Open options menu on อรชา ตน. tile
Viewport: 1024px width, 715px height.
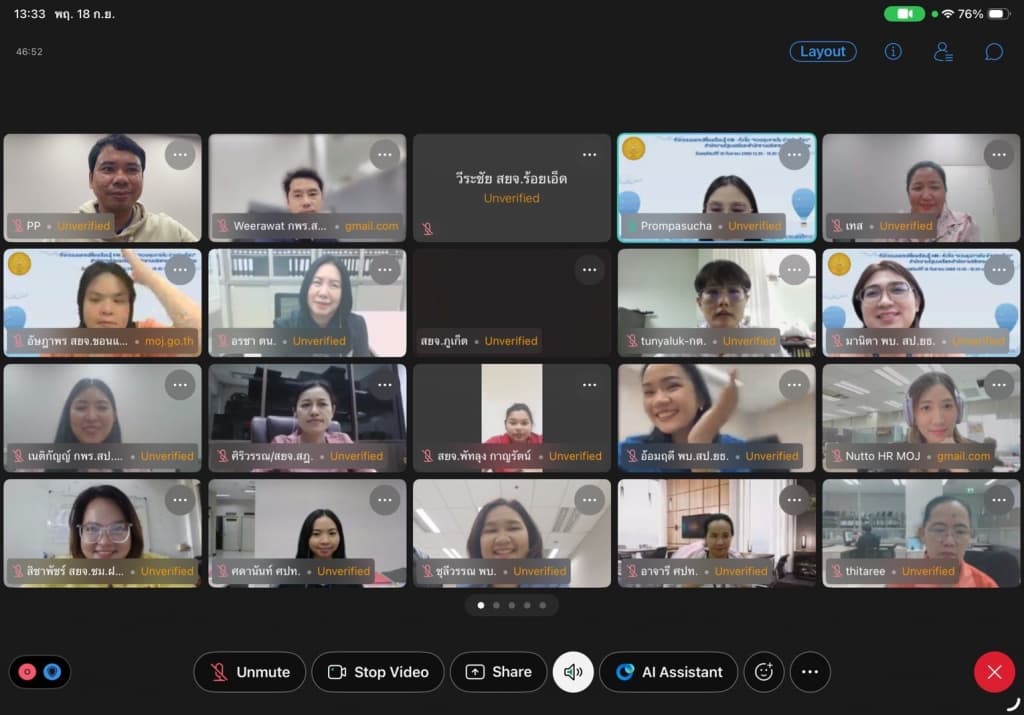tap(385, 270)
